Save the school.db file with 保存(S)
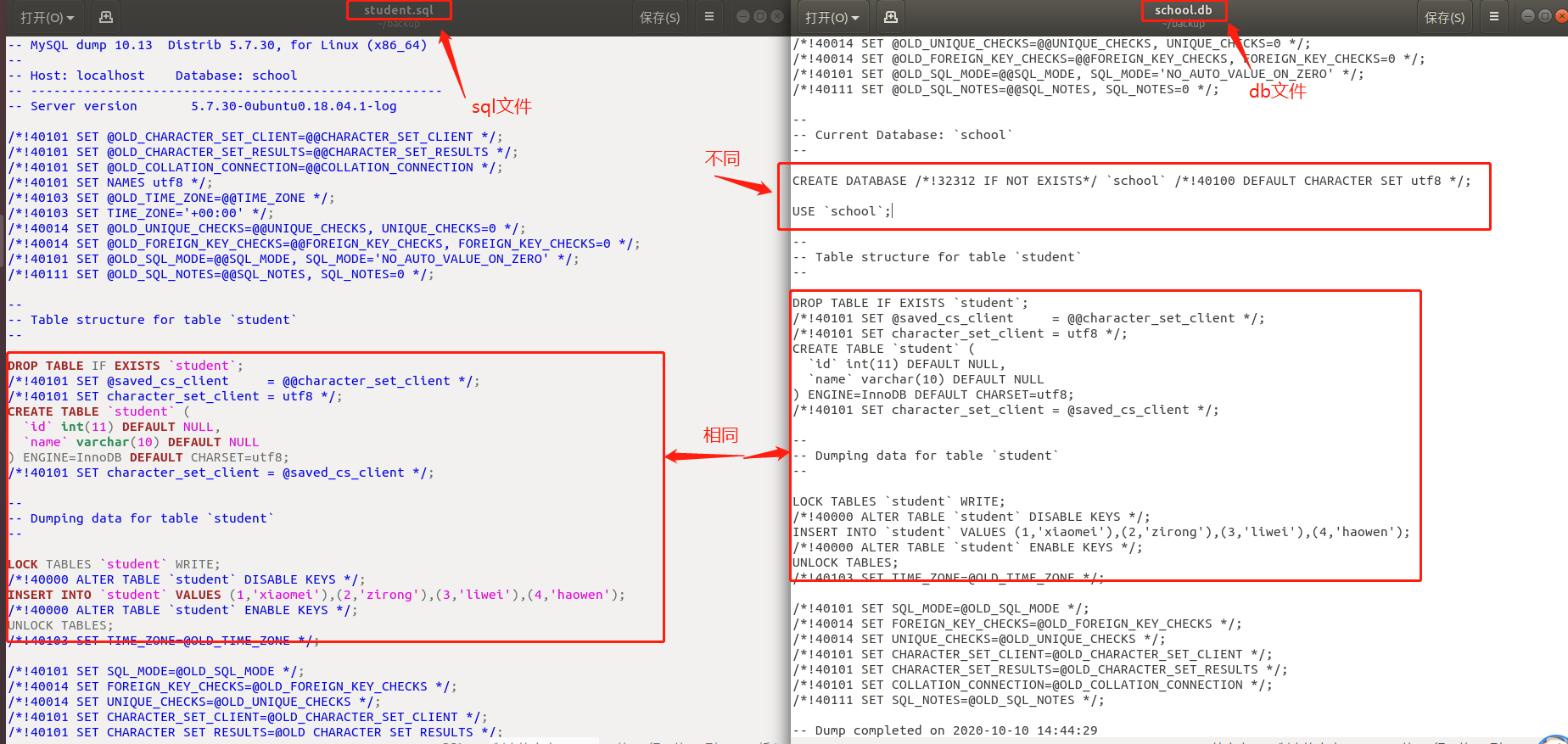The width and height of the screenshot is (1568, 744). 1444,17
